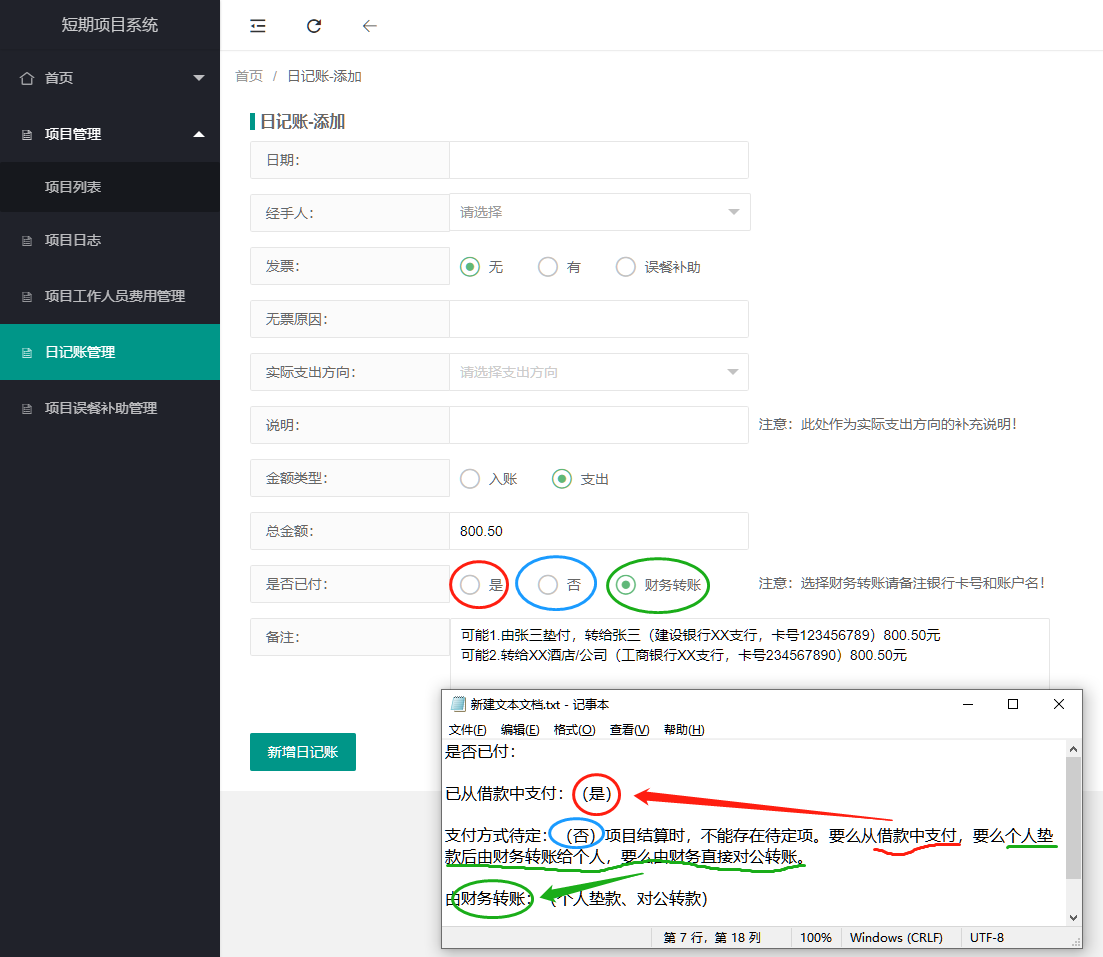Select 财务转账 for 是否已付
This screenshot has height=957, width=1103.
625,585
